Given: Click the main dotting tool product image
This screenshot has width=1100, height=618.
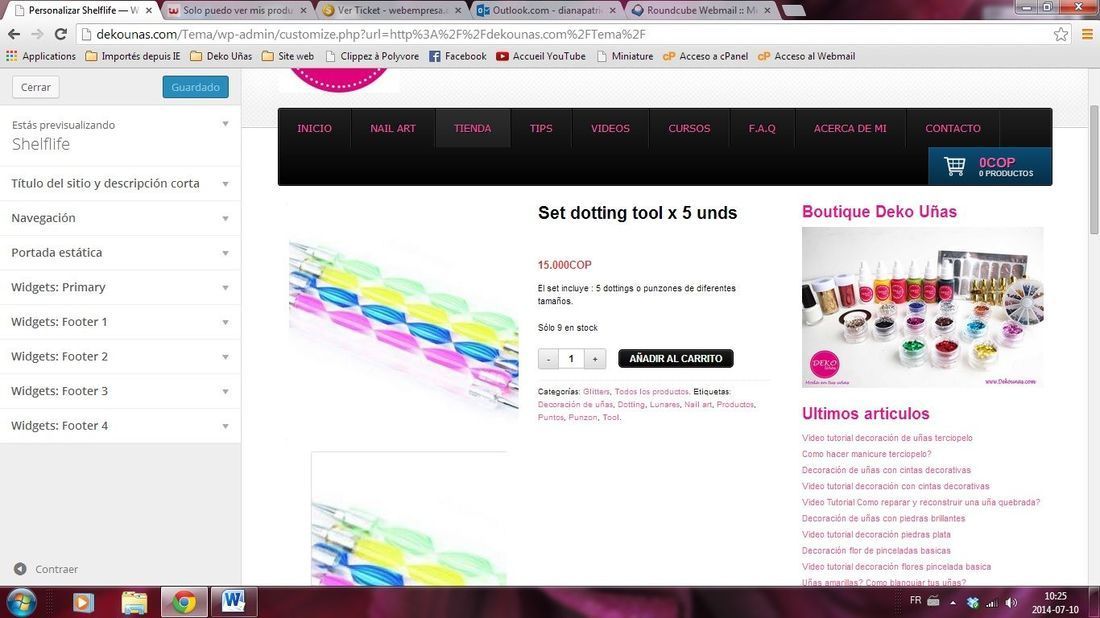Looking at the screenshot, I should point(403,324).
